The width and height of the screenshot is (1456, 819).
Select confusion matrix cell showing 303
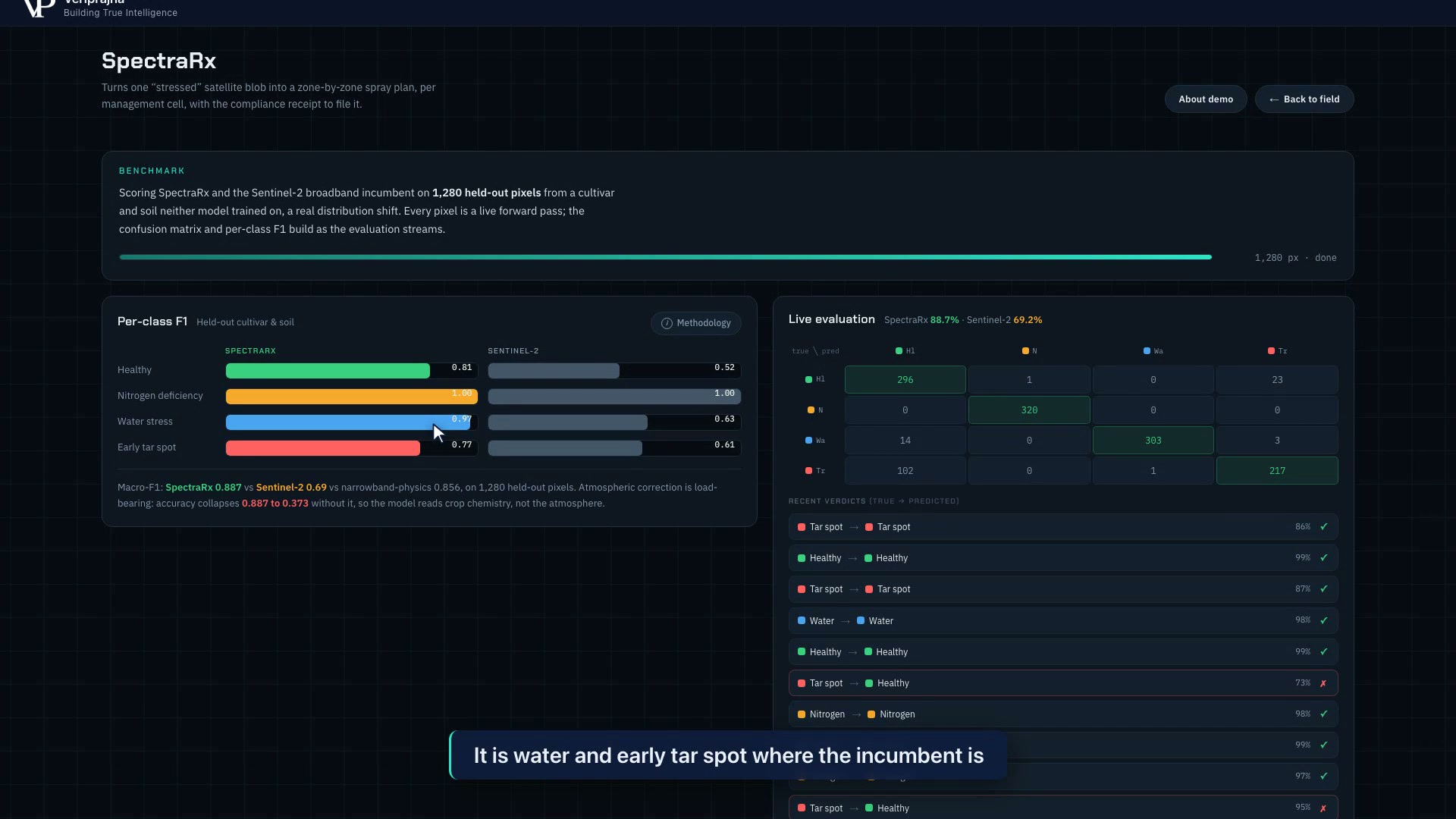point(1153,441)
